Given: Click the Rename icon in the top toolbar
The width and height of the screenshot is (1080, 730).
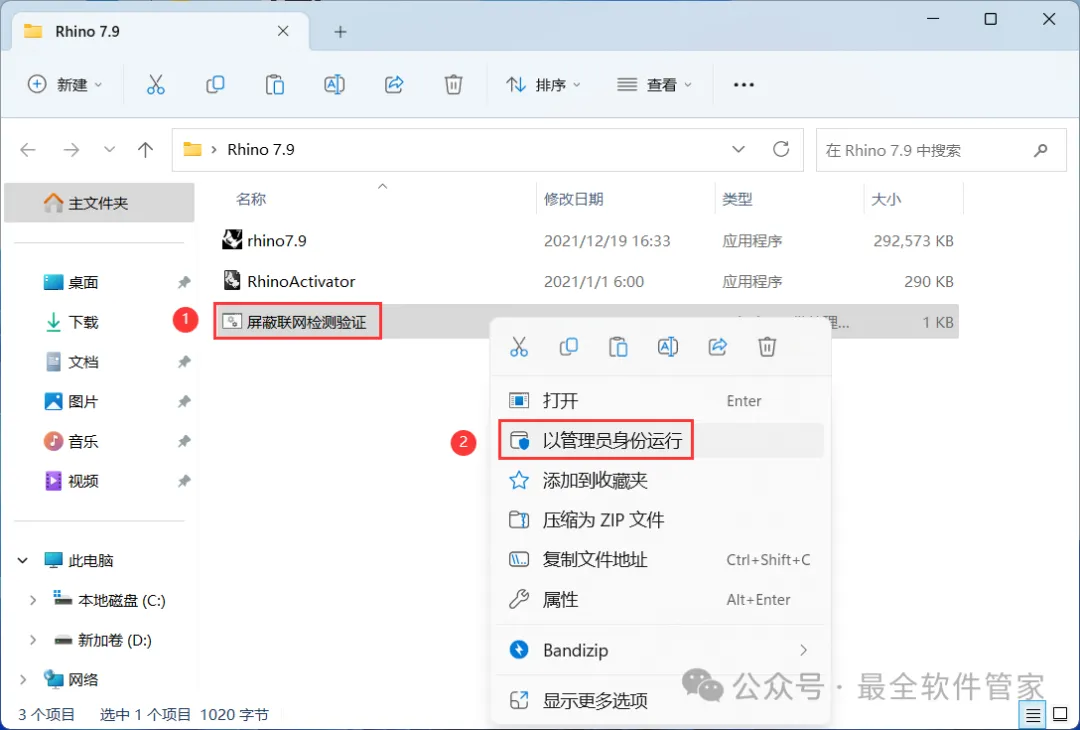Looking at the screenshot, I should [x=334, y=85].
